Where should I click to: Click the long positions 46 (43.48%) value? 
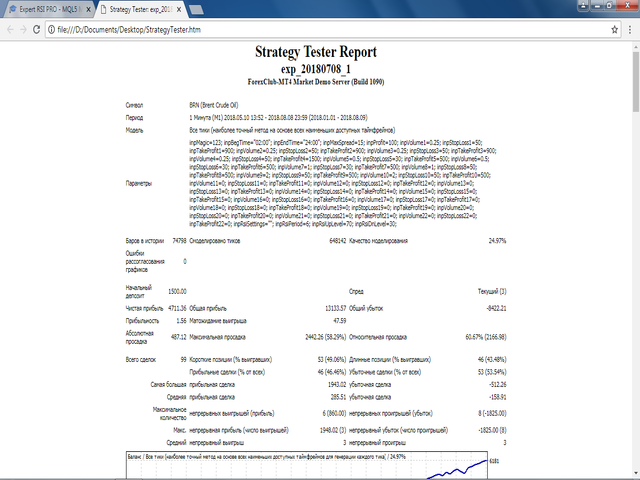click(x=492, y=360)
